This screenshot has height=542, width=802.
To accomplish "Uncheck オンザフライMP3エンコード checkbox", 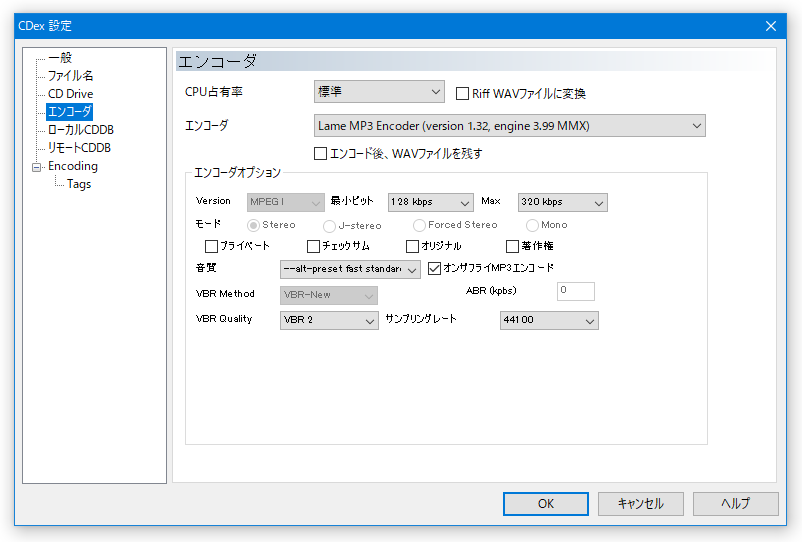I will pyautogui.click(x=434, y=268).
